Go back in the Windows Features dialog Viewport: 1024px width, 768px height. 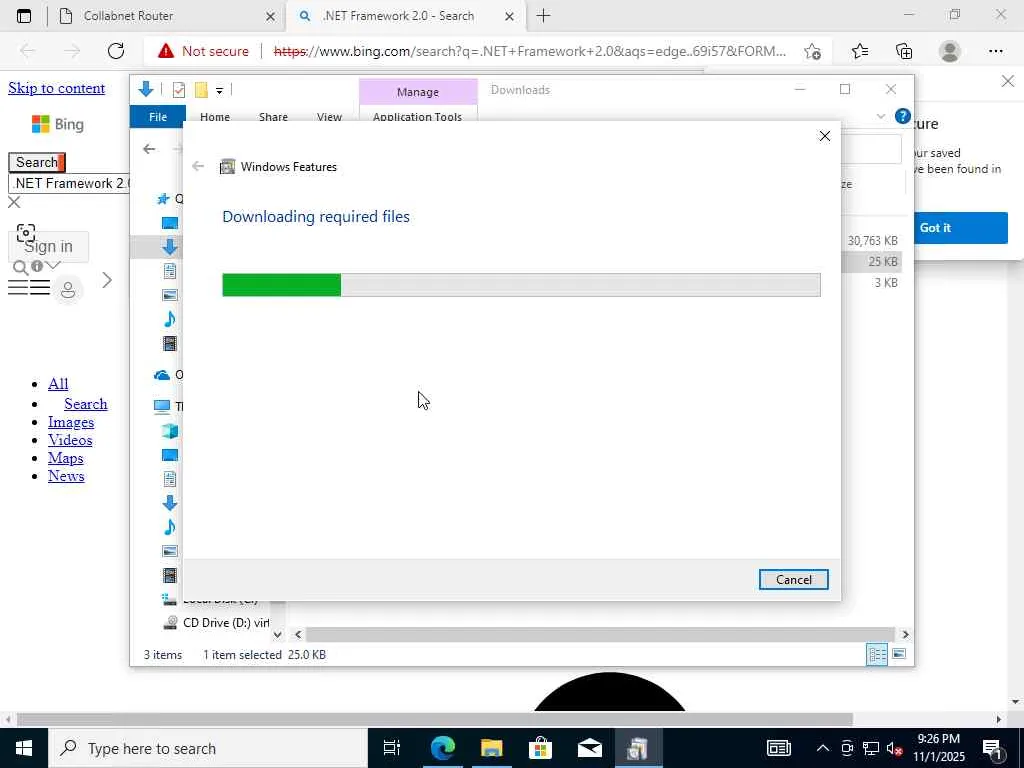click(198, 167)
